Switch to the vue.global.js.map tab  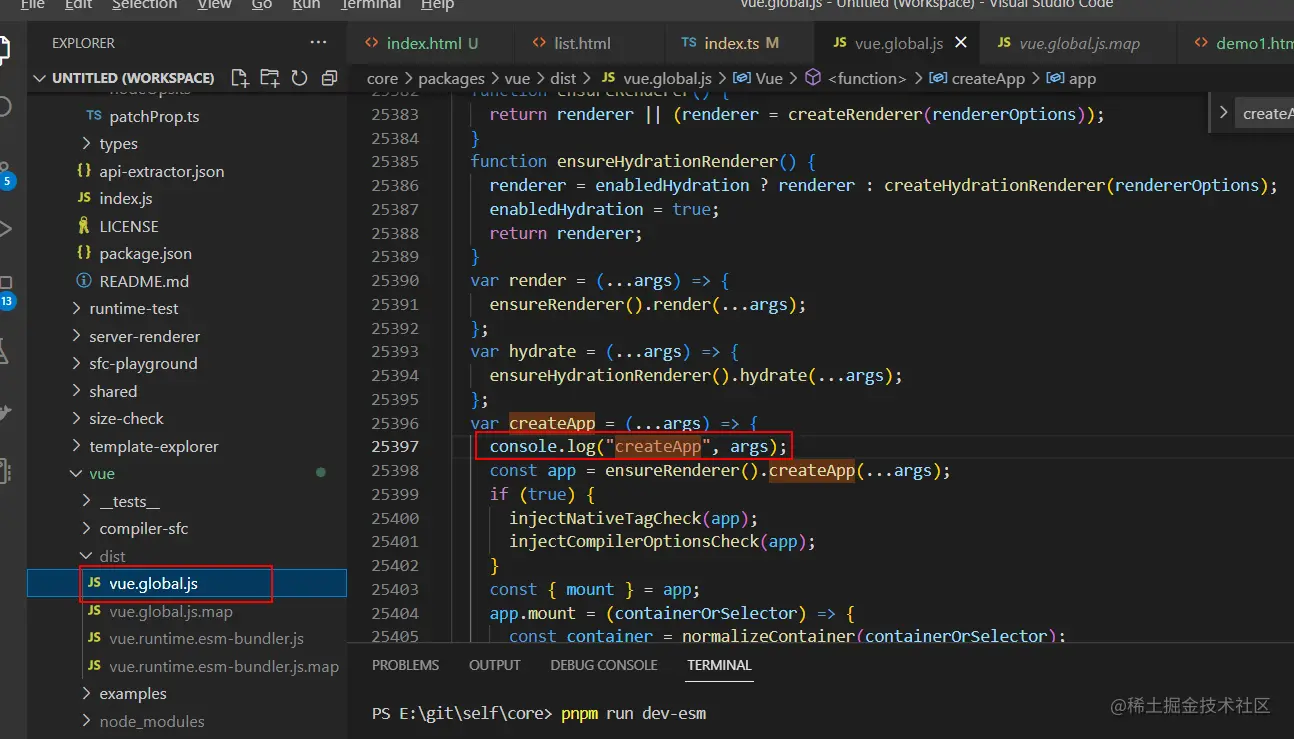(x=1079, y=43)
